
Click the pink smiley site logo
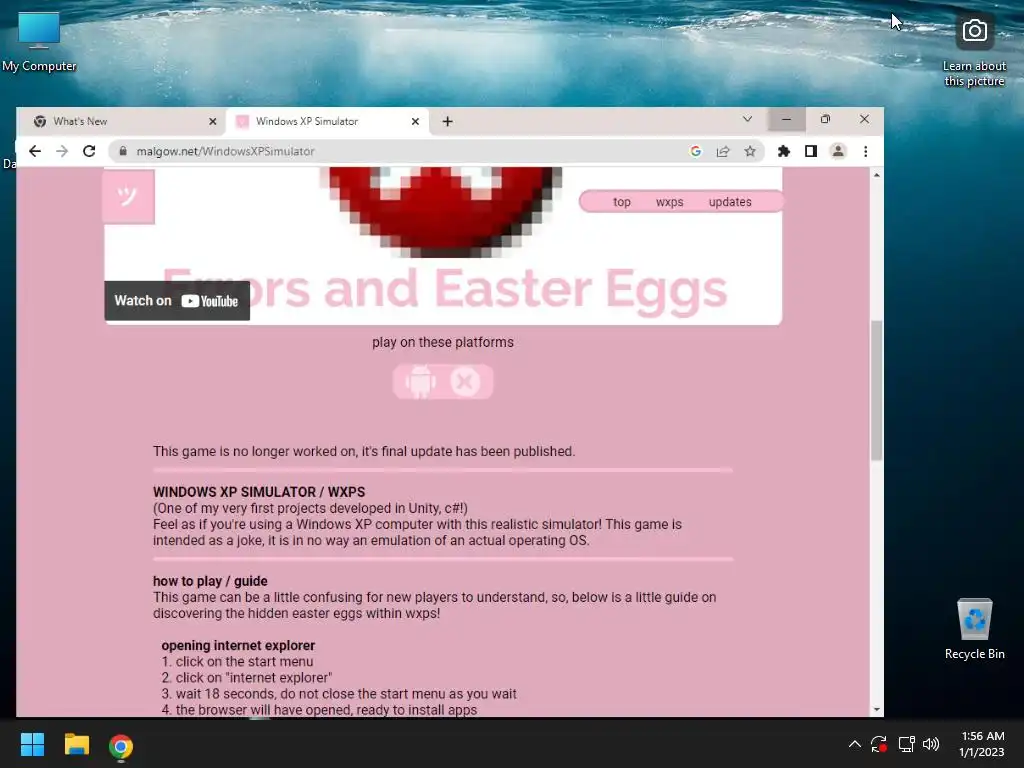pyautogui.click(x=129, y=196)
